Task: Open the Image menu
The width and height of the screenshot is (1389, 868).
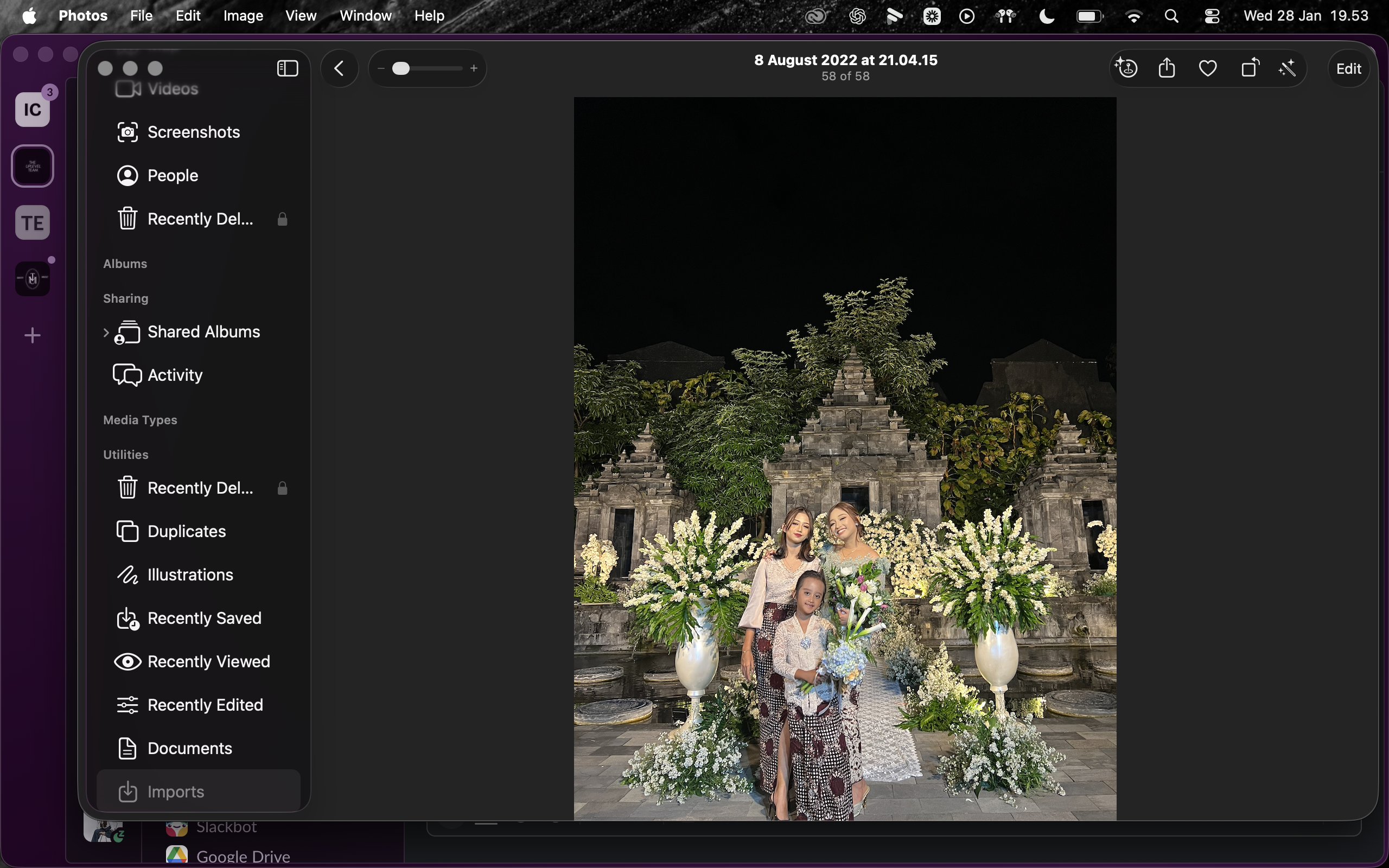Action: click(x=243, y=16)
